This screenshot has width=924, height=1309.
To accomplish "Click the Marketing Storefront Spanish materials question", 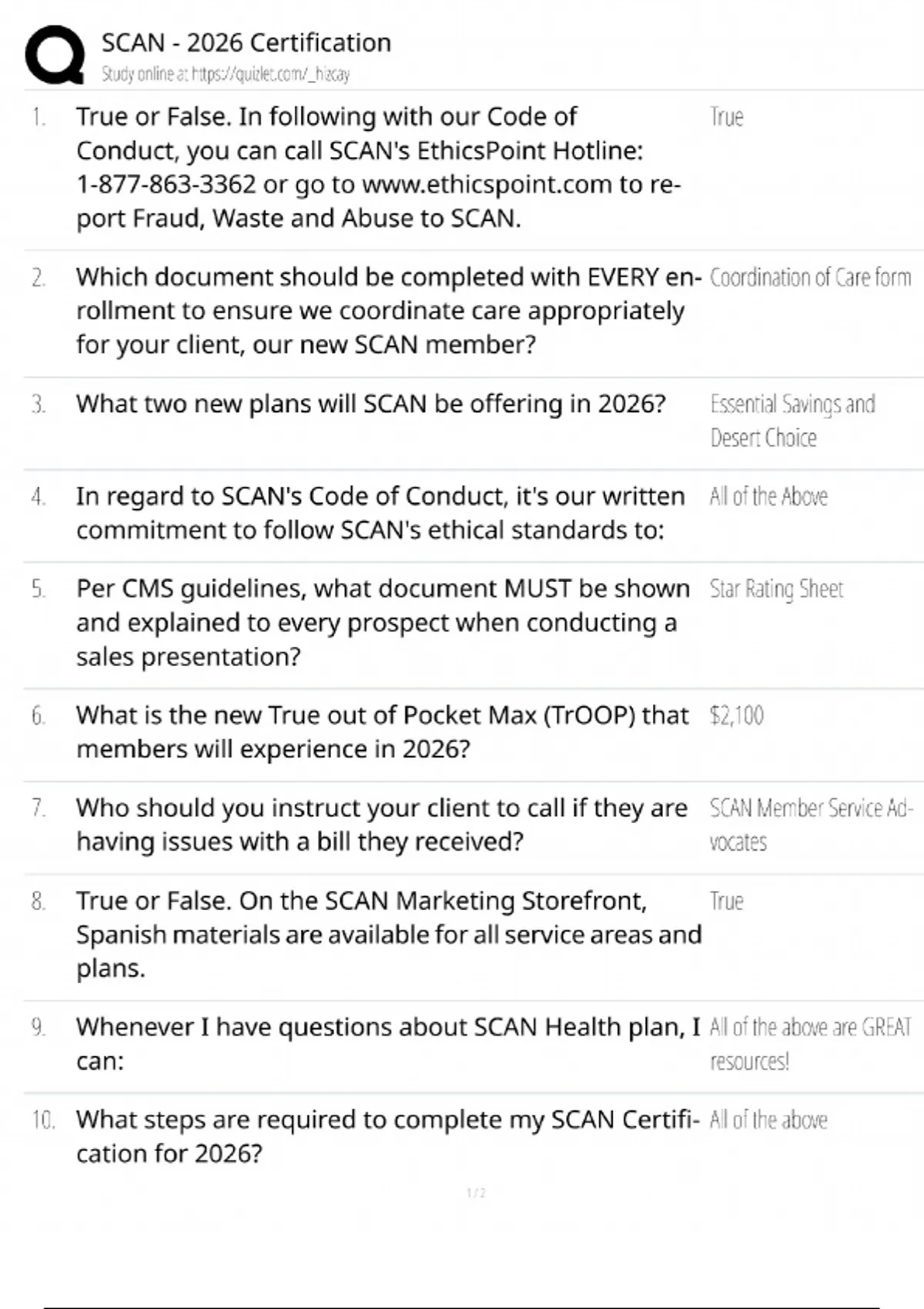I will coord(388,934).
